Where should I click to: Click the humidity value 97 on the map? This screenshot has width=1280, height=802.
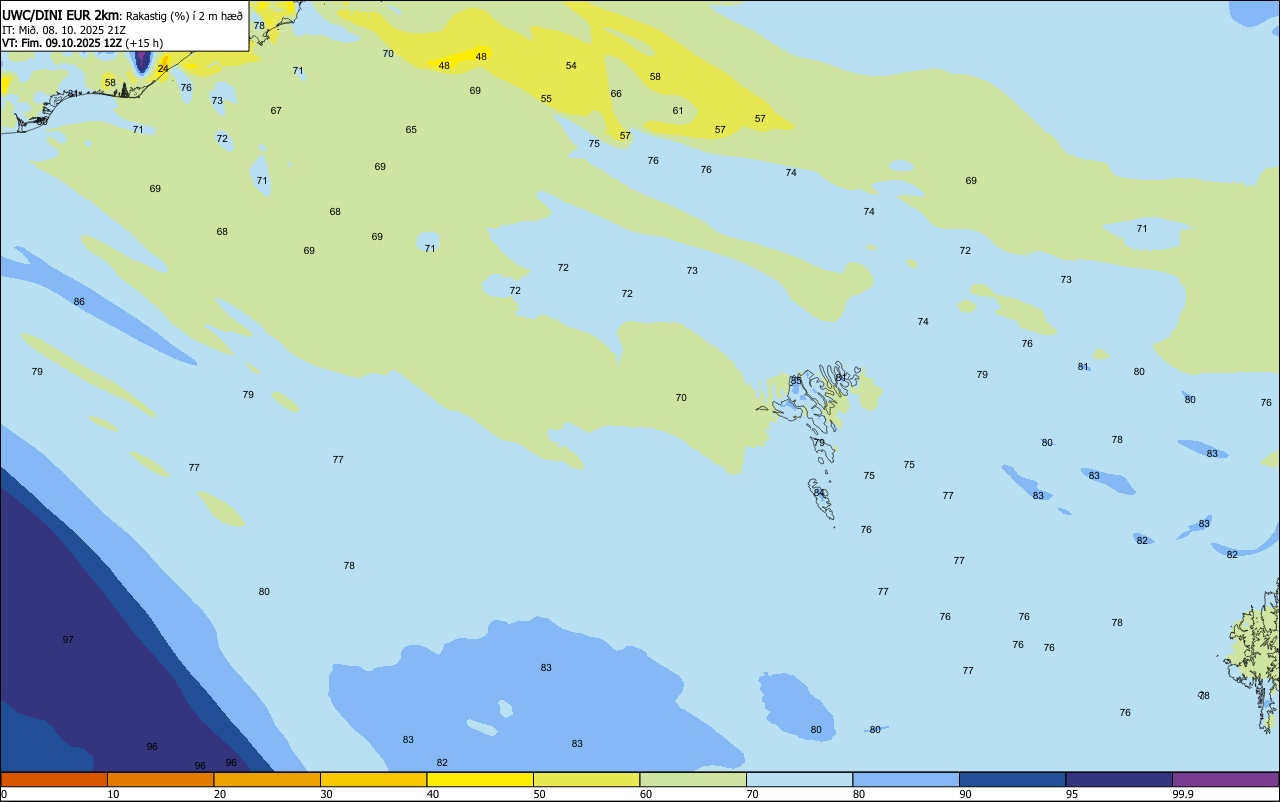click(68, 639)
